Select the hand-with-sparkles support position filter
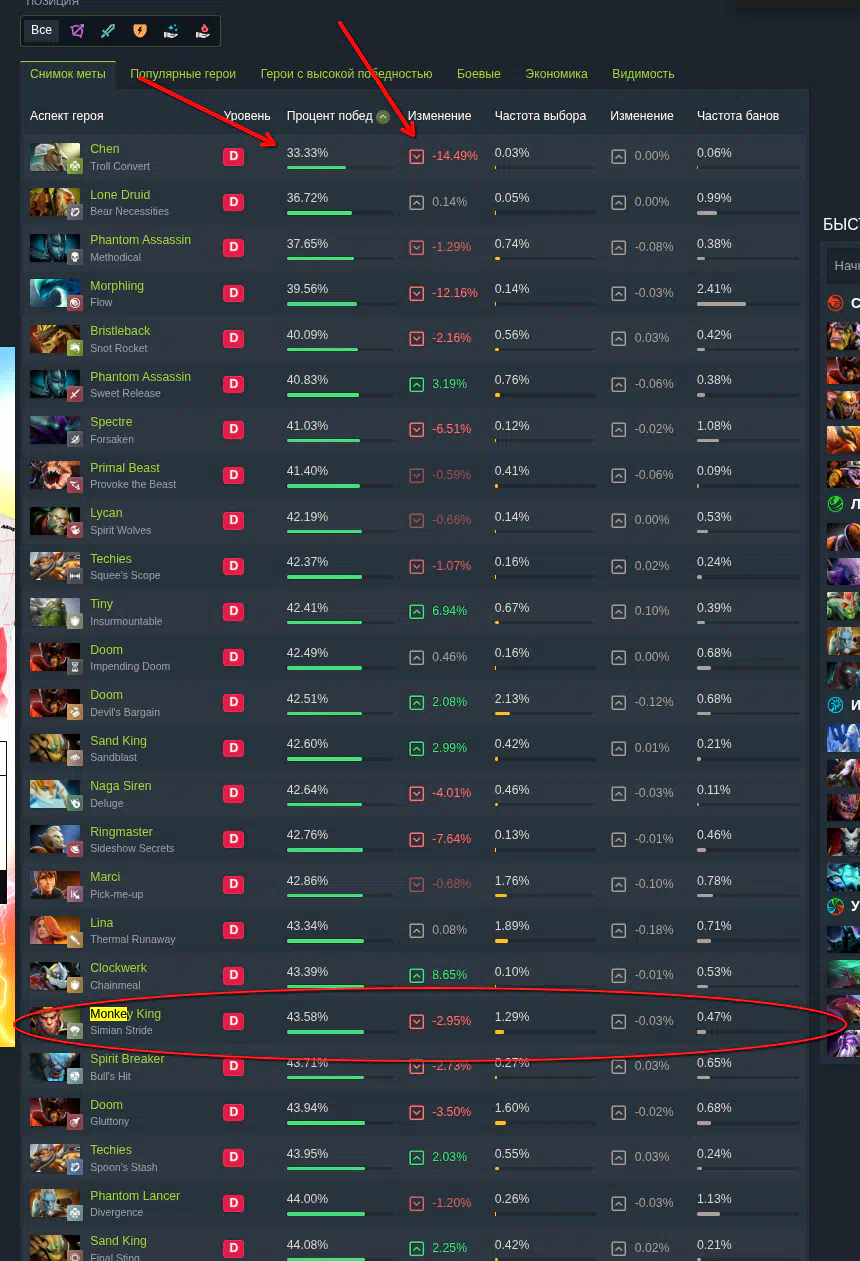 tap(171, 31)
